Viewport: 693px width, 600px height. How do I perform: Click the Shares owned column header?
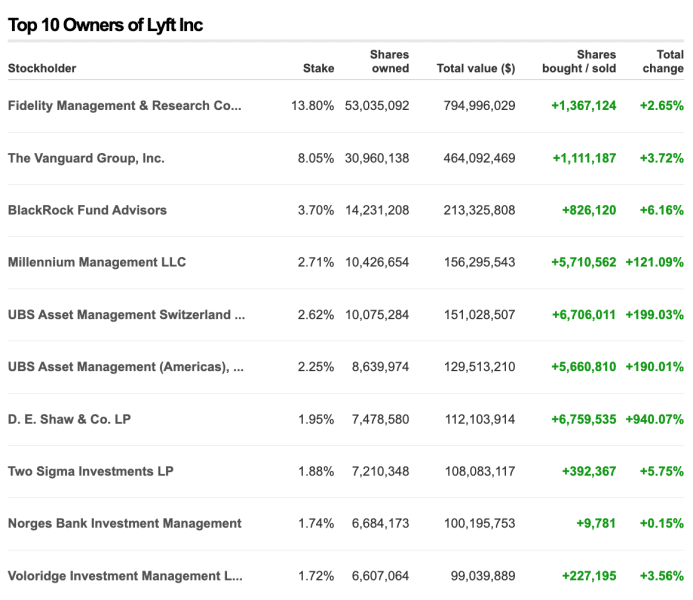(x=389, y=61)
